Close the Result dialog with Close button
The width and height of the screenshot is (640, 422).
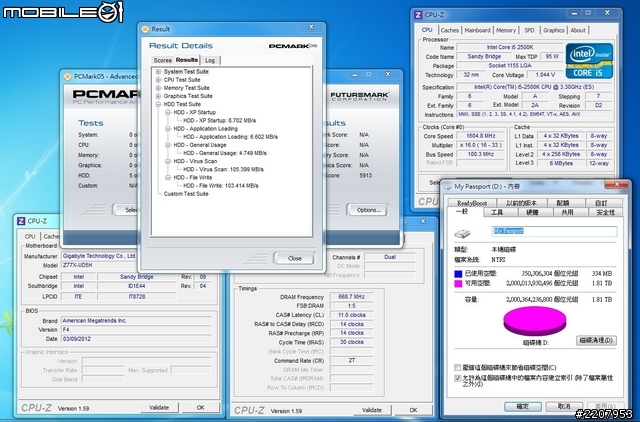(294, 258)
